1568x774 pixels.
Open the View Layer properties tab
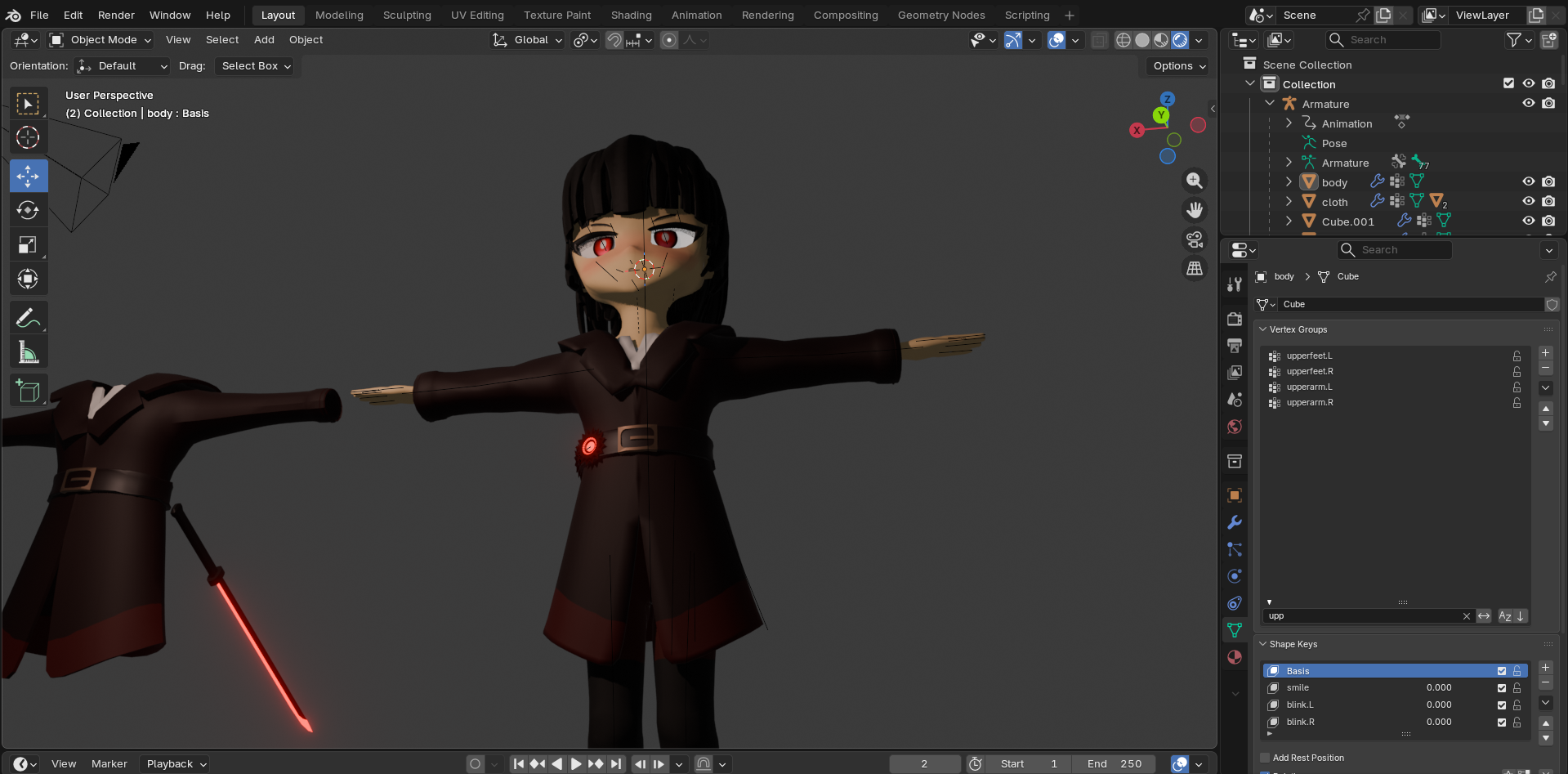coord(1235,373)
